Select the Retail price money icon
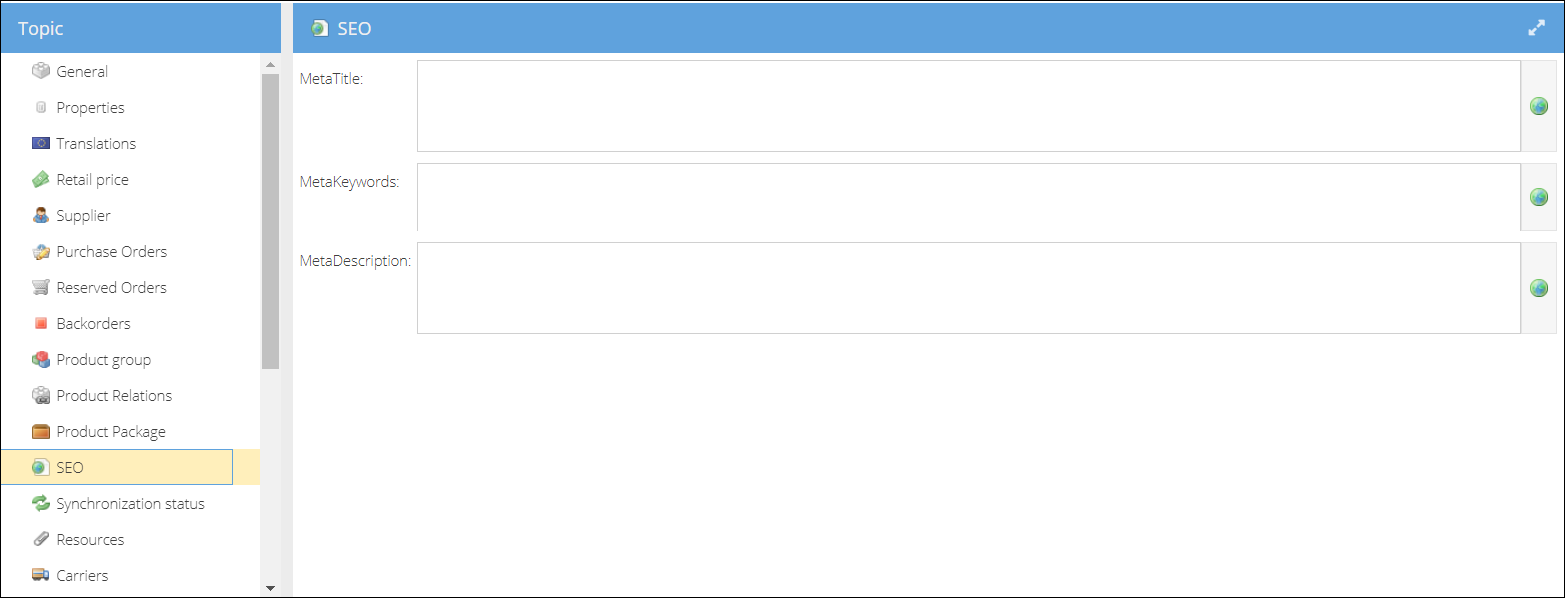This screenshot has height=598, width=1565. coord(41,179)
